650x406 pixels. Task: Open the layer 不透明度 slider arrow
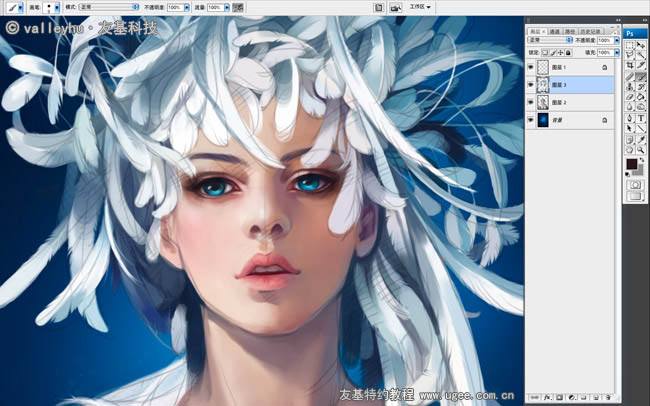[x=616, y=40]
